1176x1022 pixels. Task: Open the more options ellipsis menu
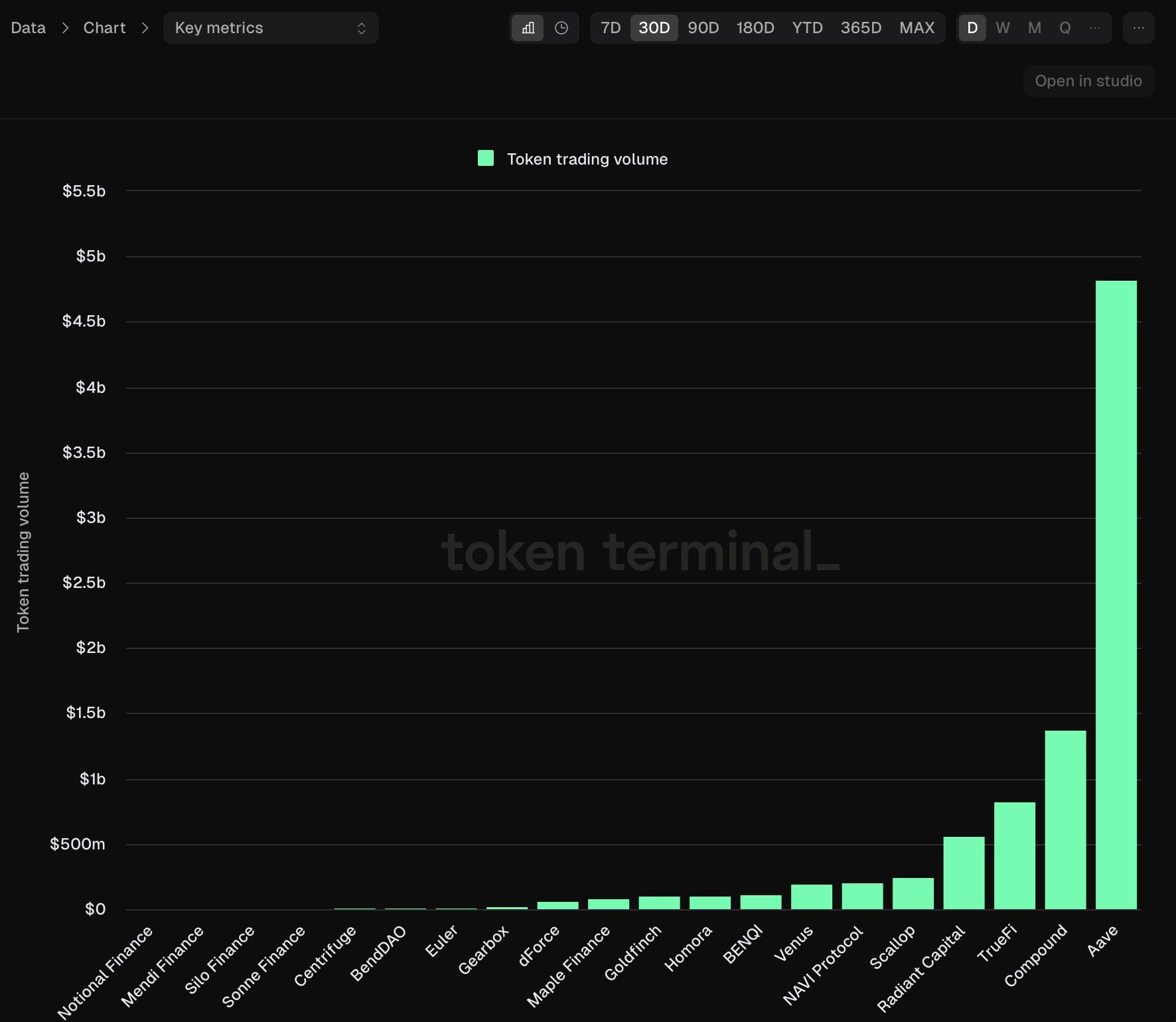pos(1138,28)
